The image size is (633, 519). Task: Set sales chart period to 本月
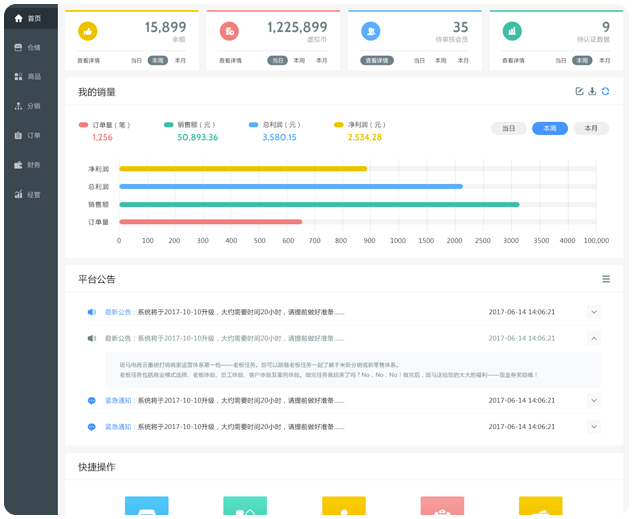[591, 129]
